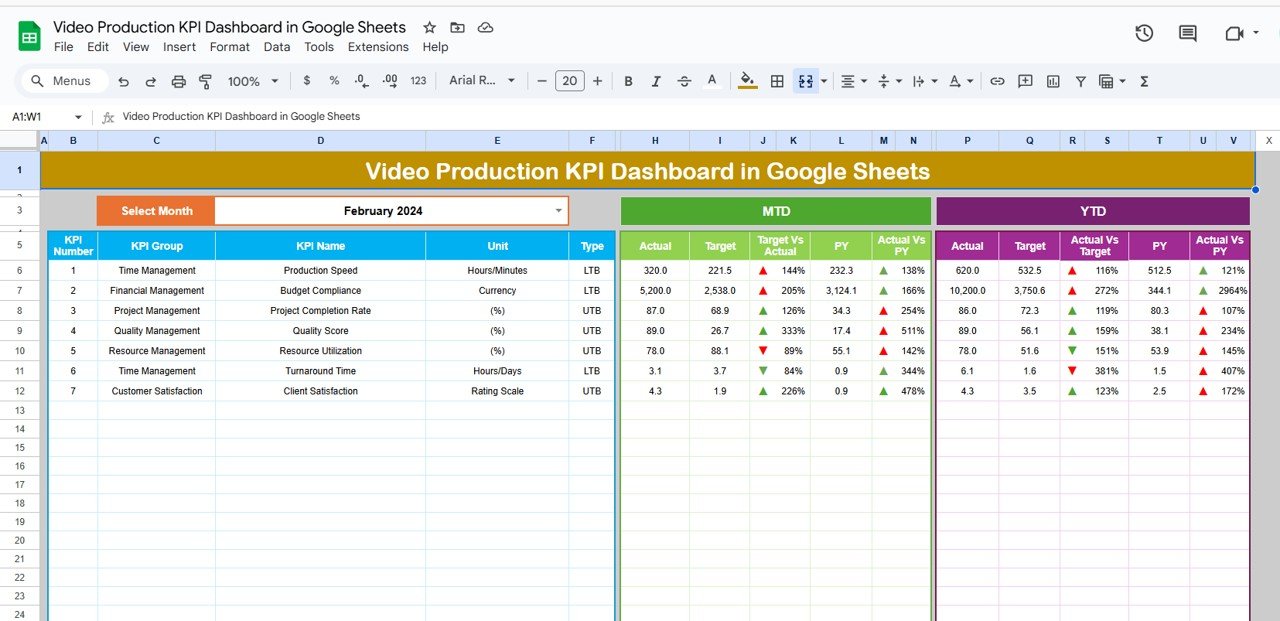Open functions sigma icon
1280x621 pixels.
(x=1144, y=81)
